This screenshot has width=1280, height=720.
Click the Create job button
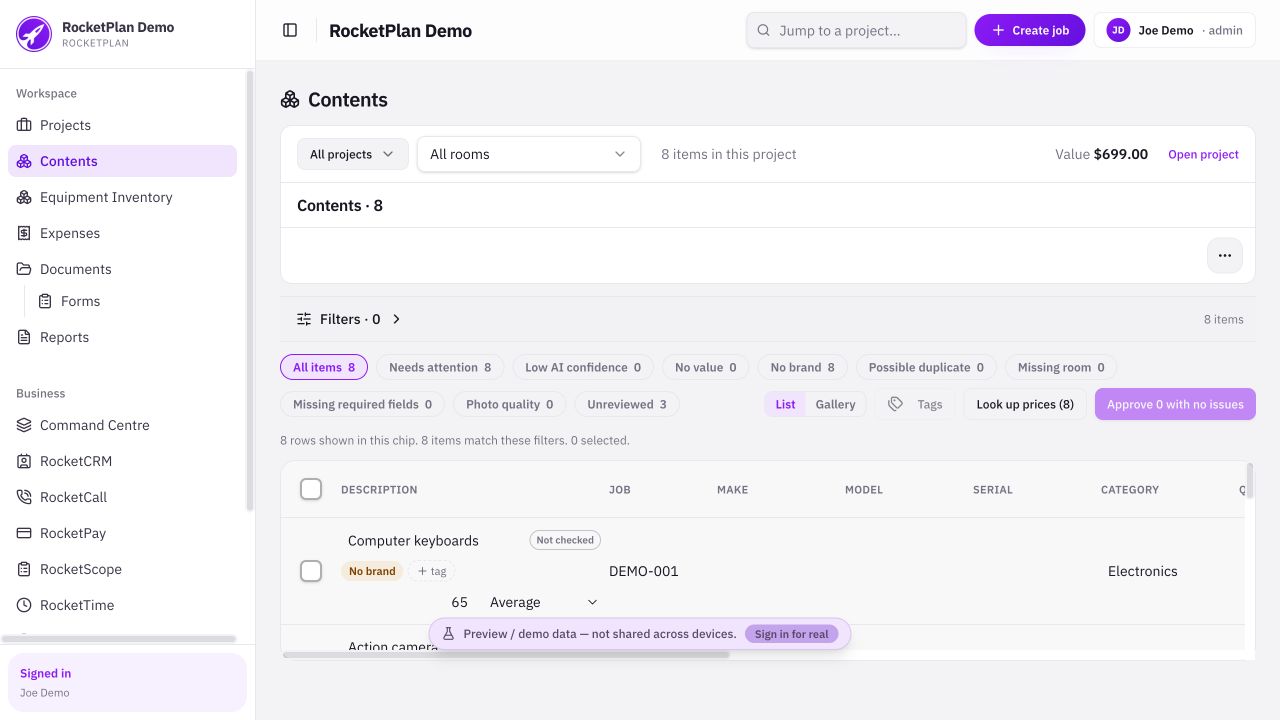point(1030,30)
